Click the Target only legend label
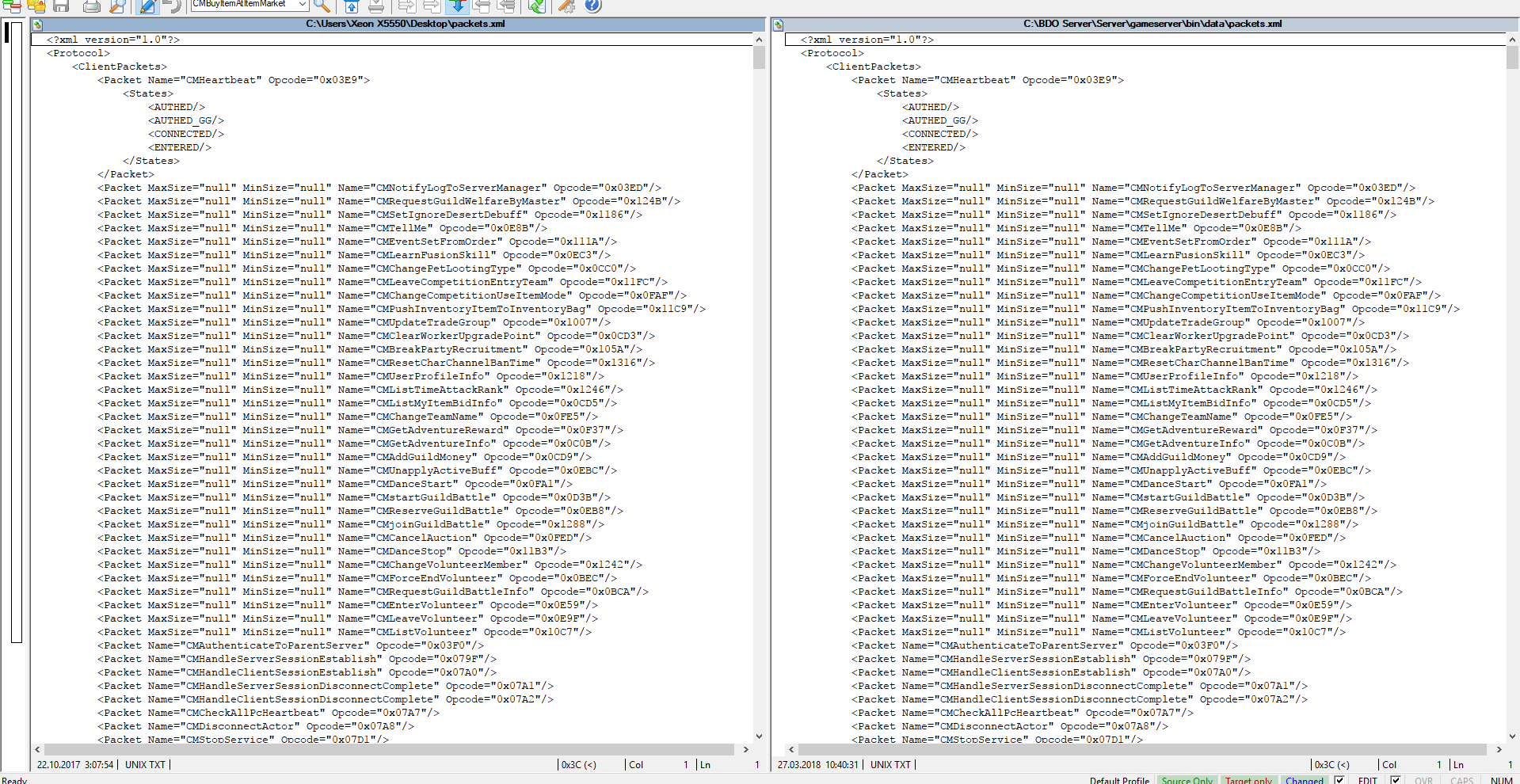The height and width of the screenshot is (784, 1520). coord(1248,780)
